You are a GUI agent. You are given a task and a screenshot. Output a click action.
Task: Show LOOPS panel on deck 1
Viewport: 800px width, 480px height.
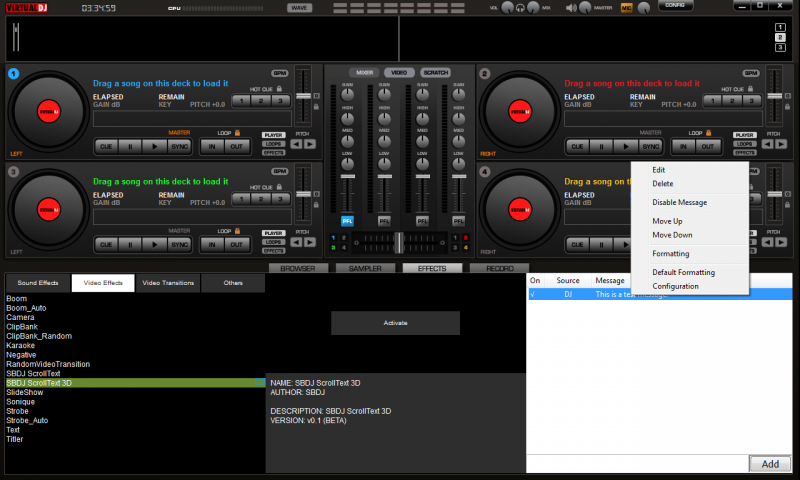click(273, 144)
